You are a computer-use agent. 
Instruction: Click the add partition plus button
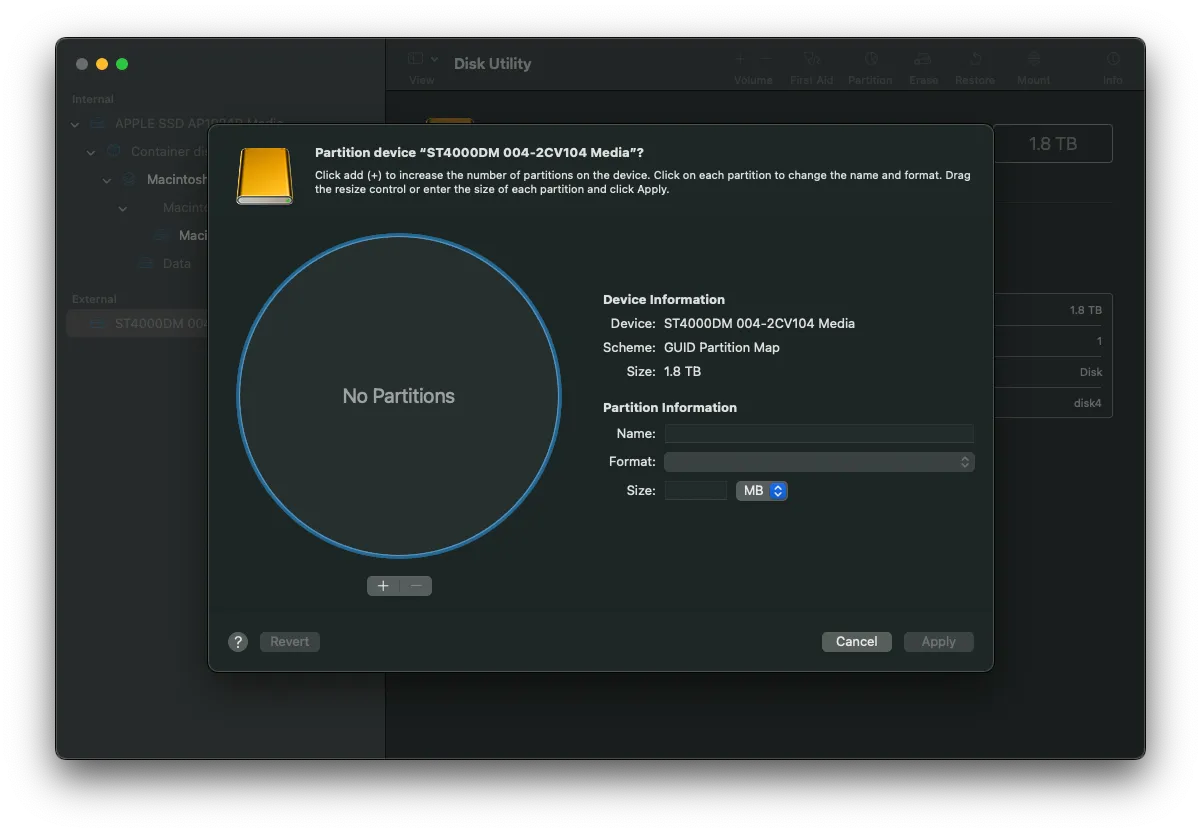coord(383,586)
